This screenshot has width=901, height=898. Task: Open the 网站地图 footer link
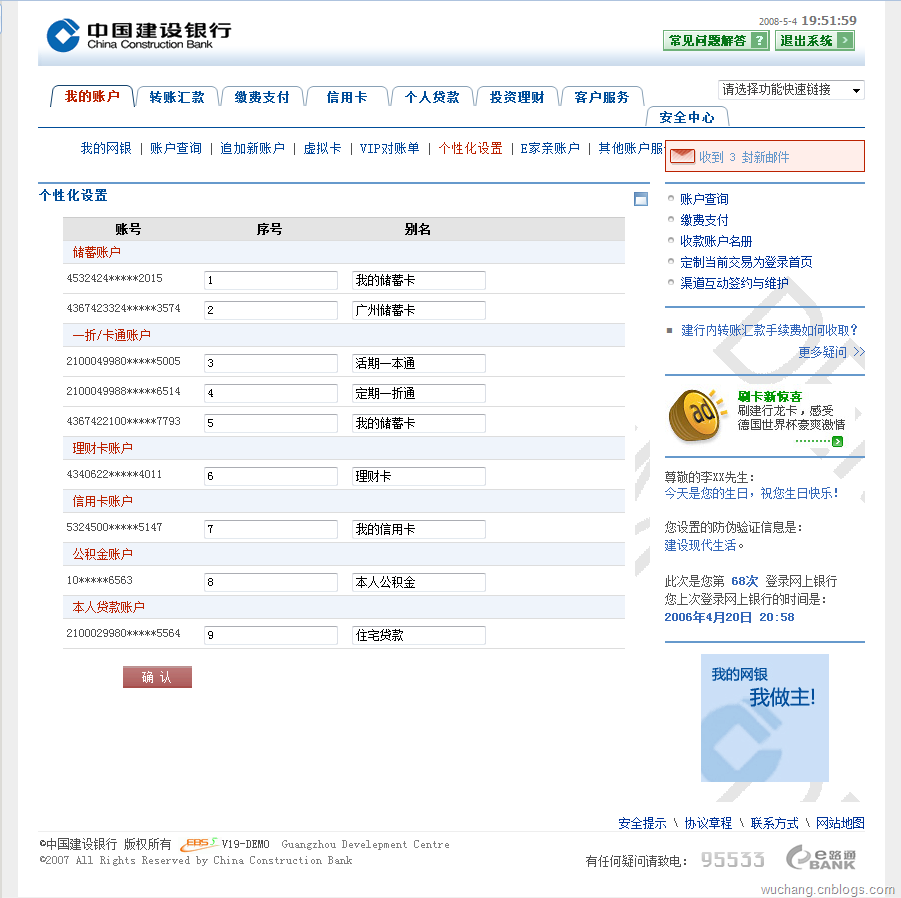coord(840,823)
